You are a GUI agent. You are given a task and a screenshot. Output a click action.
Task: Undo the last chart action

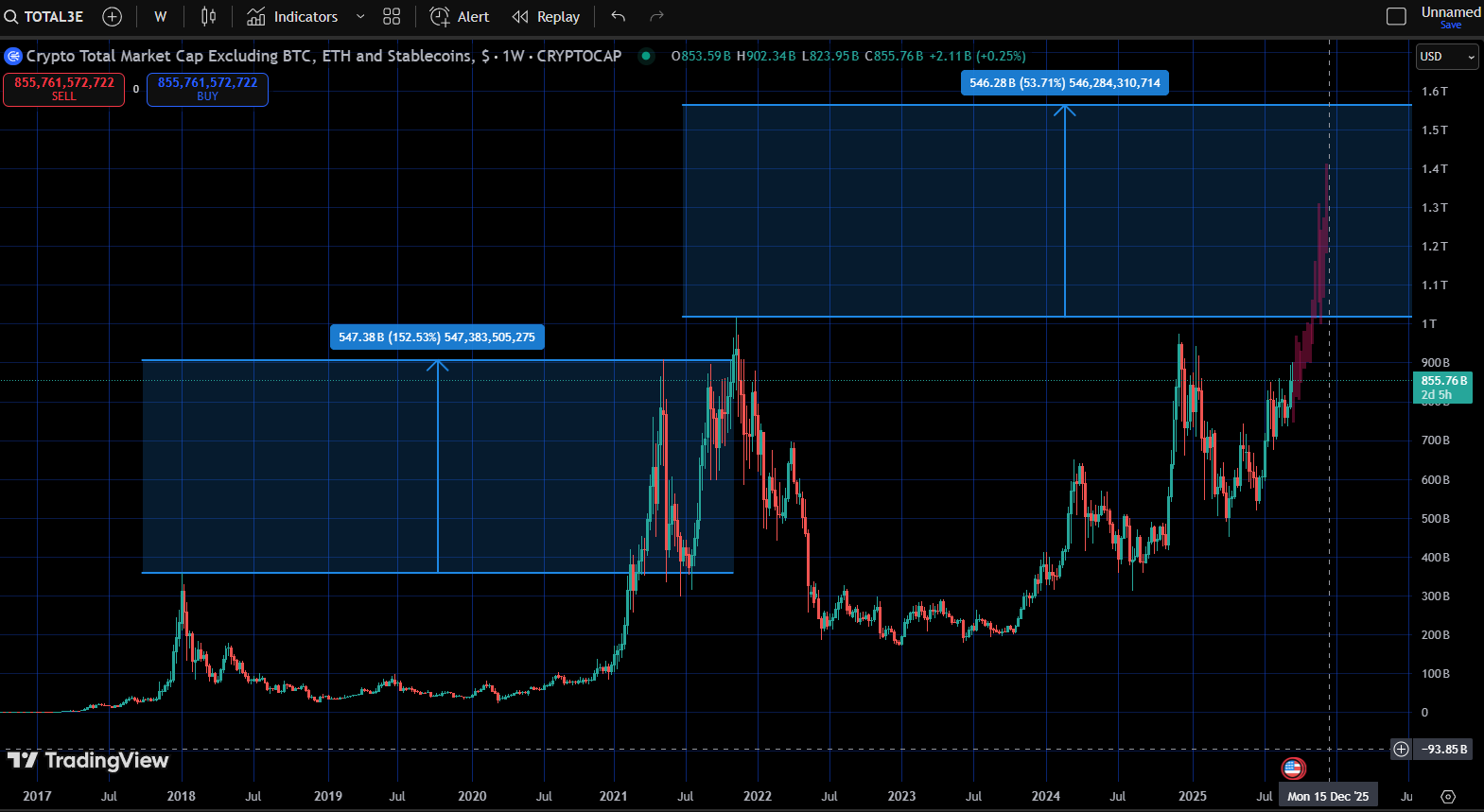(x=619, y=17)
